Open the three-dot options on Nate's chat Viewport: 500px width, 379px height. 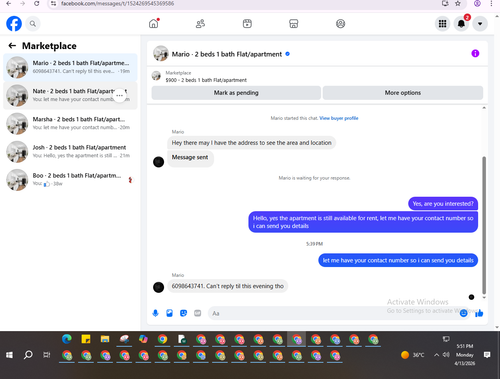tap(119, 95)
